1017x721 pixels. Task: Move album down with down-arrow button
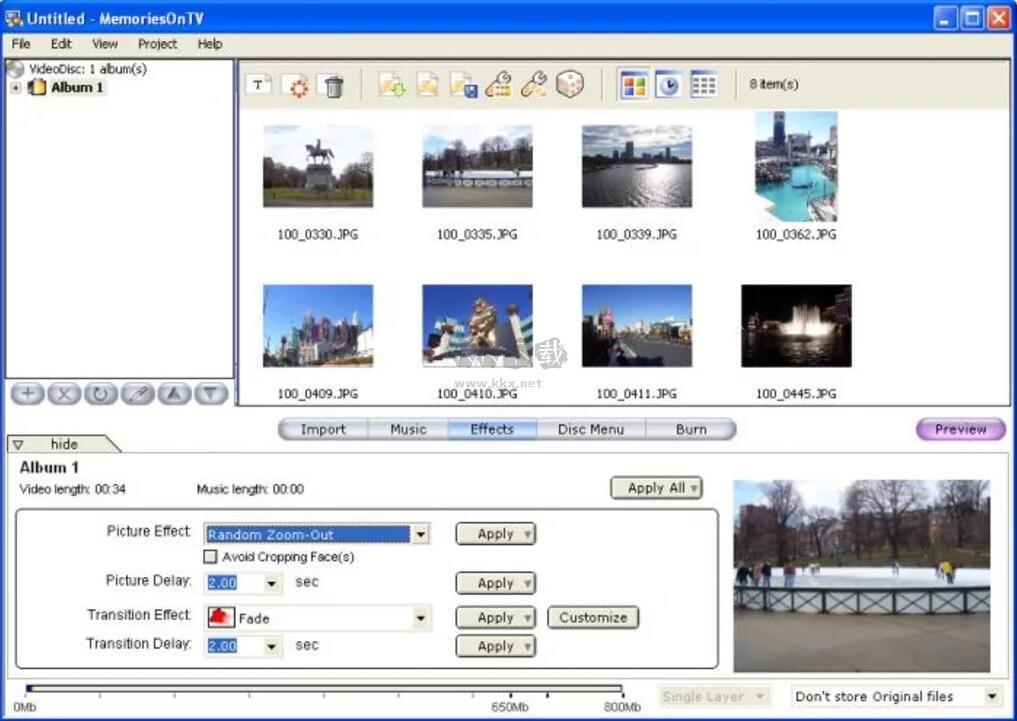pyautogui.click(x=210, y=394)
